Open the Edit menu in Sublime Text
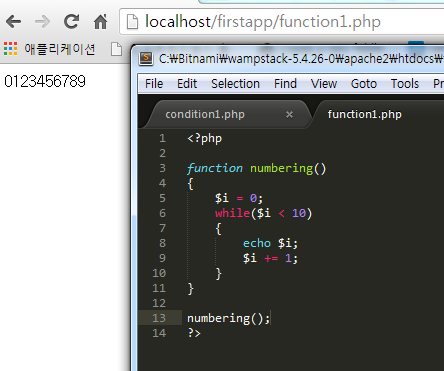Viewport: 444px width, 371px height. tap(187, 84)
